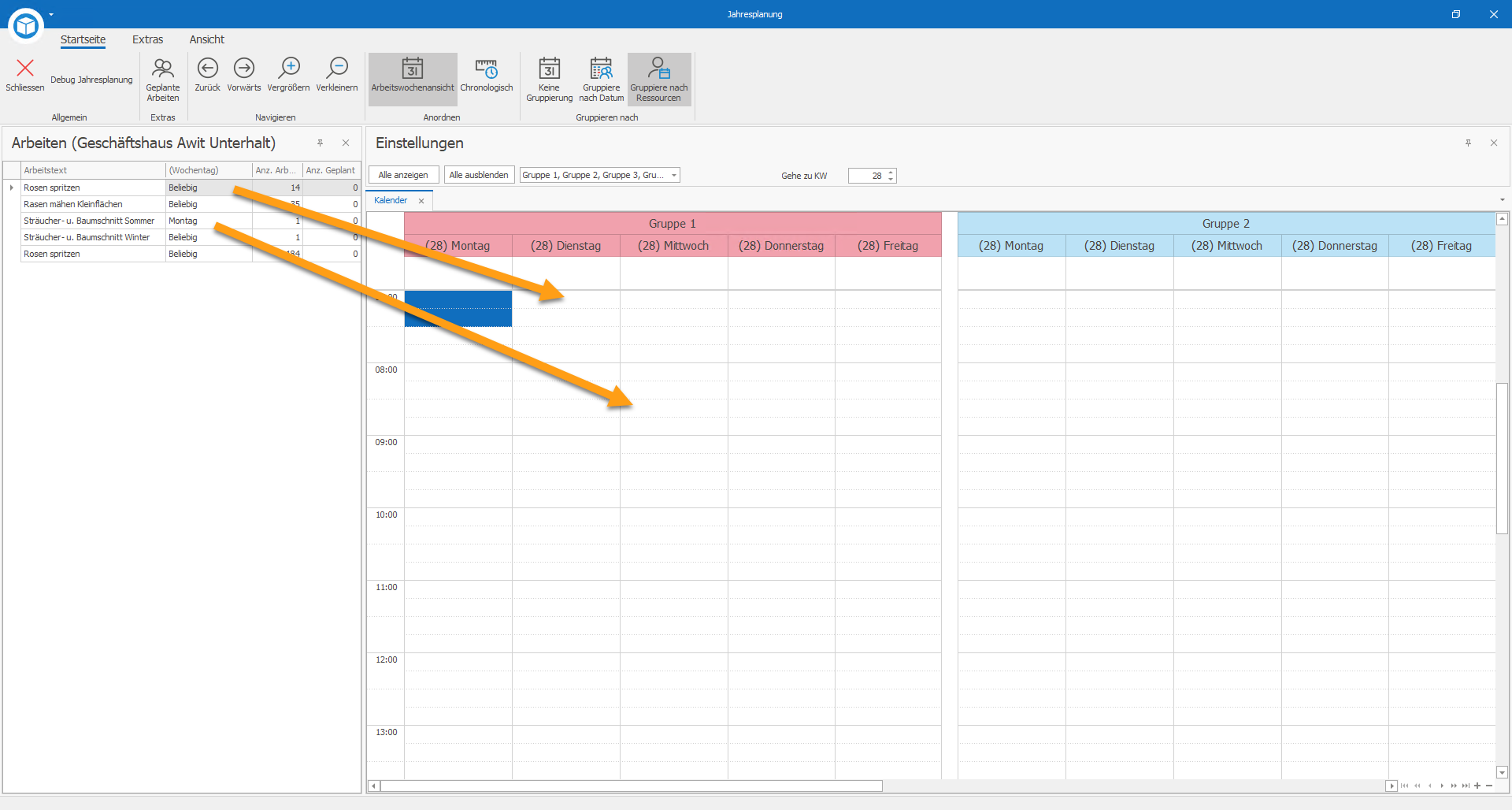Pin the Einstellungen panel
1512x810 pixels.
coord(1468,143)
